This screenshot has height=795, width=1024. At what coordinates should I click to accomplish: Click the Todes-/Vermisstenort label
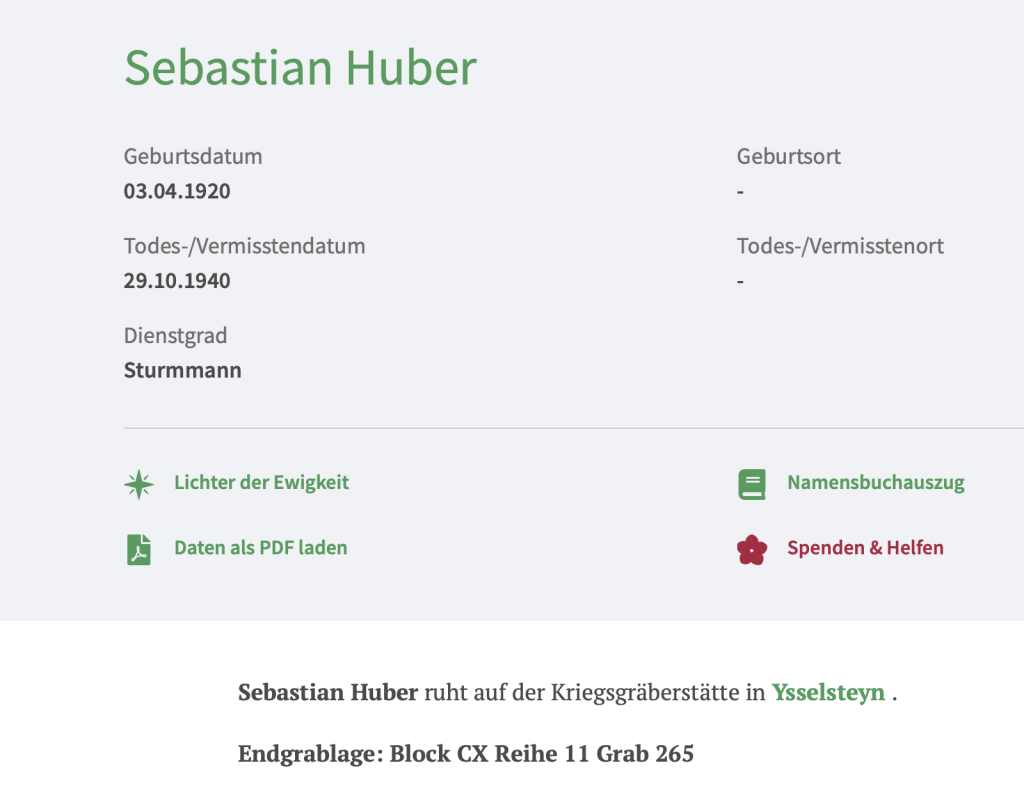pos(840,246)
